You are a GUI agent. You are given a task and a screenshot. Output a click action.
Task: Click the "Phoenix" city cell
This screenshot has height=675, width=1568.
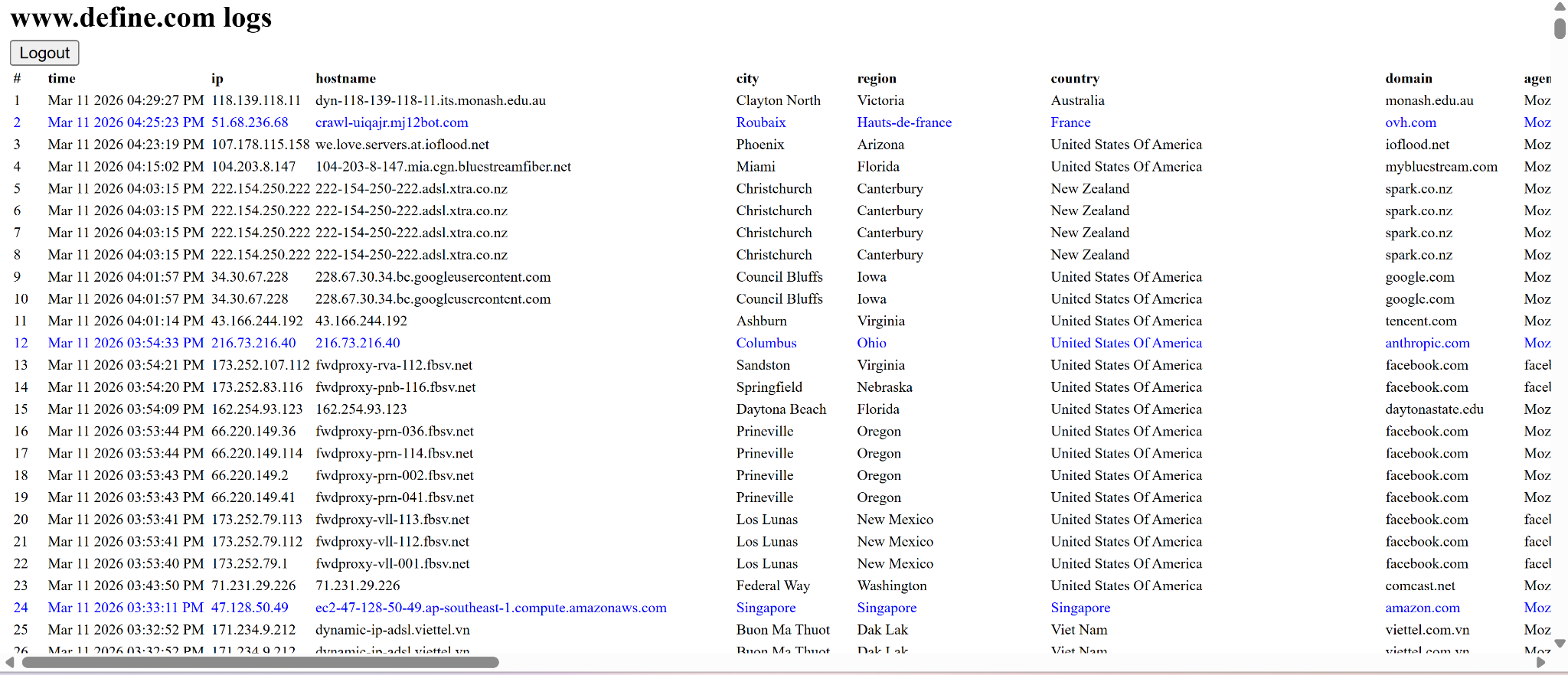click(x=760, y=145)
